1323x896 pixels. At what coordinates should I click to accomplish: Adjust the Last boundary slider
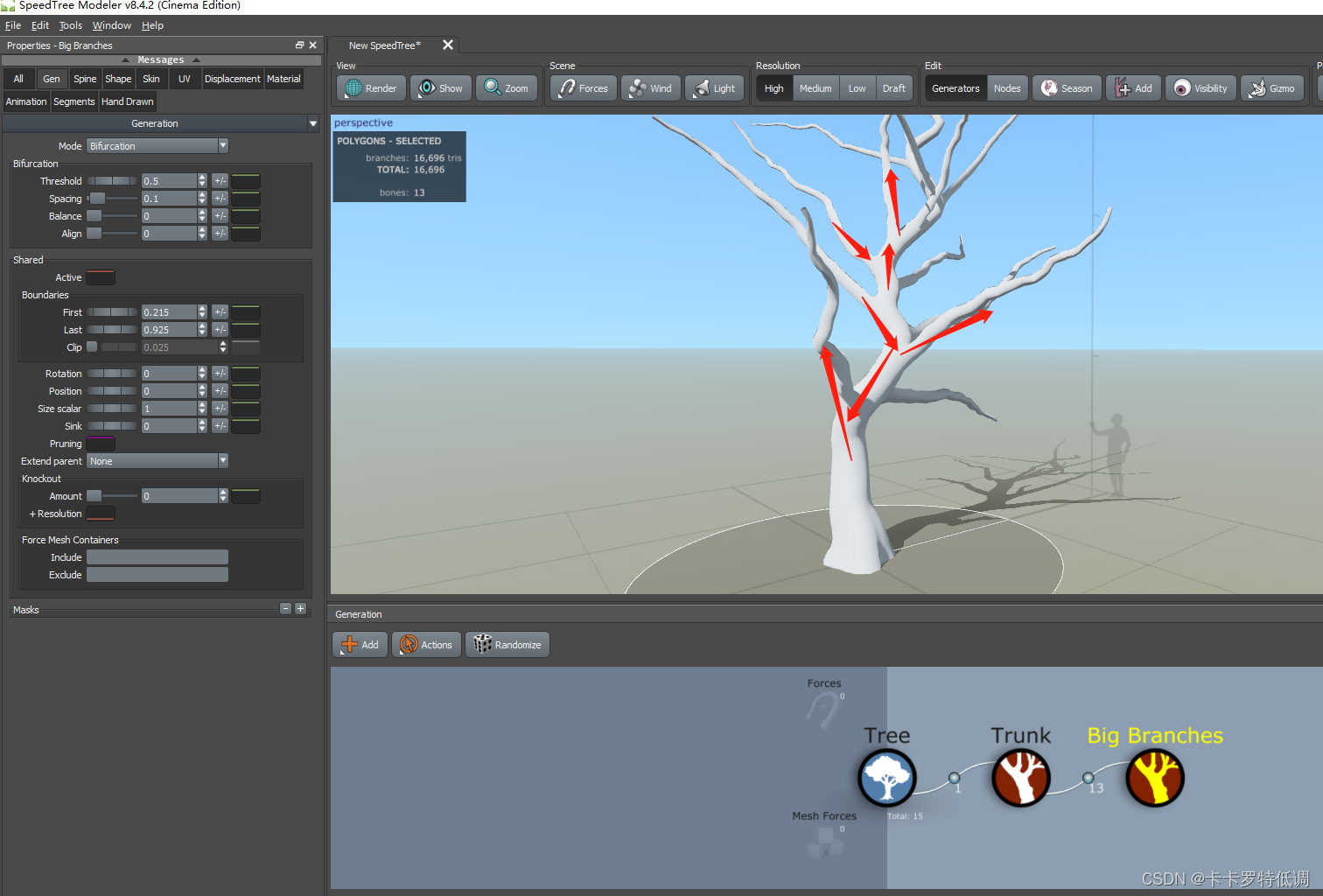112,330
